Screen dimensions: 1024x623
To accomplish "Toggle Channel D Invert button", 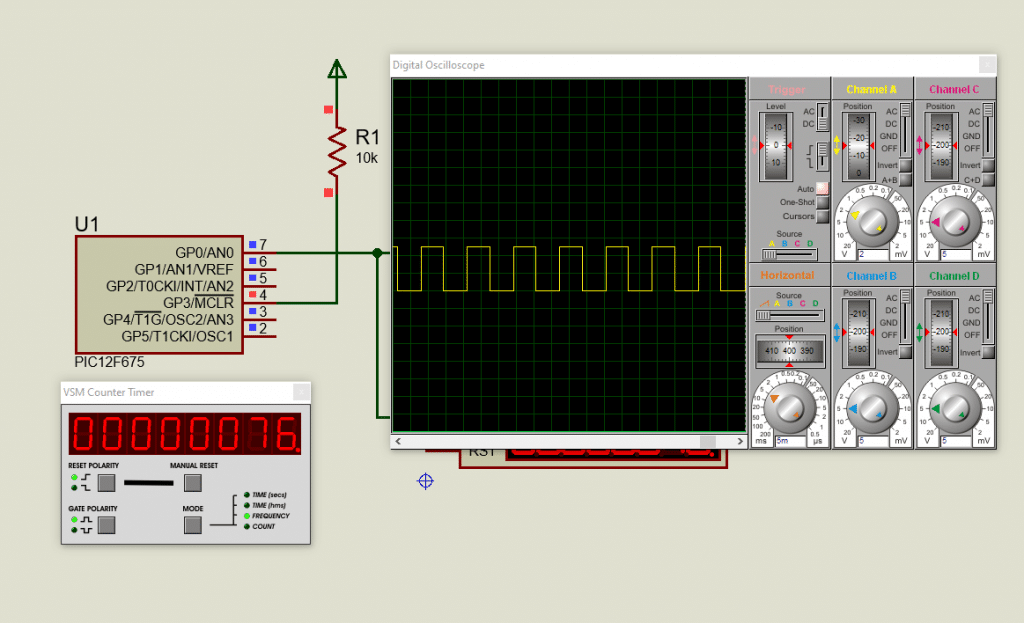I will click(x=988, y=352).
